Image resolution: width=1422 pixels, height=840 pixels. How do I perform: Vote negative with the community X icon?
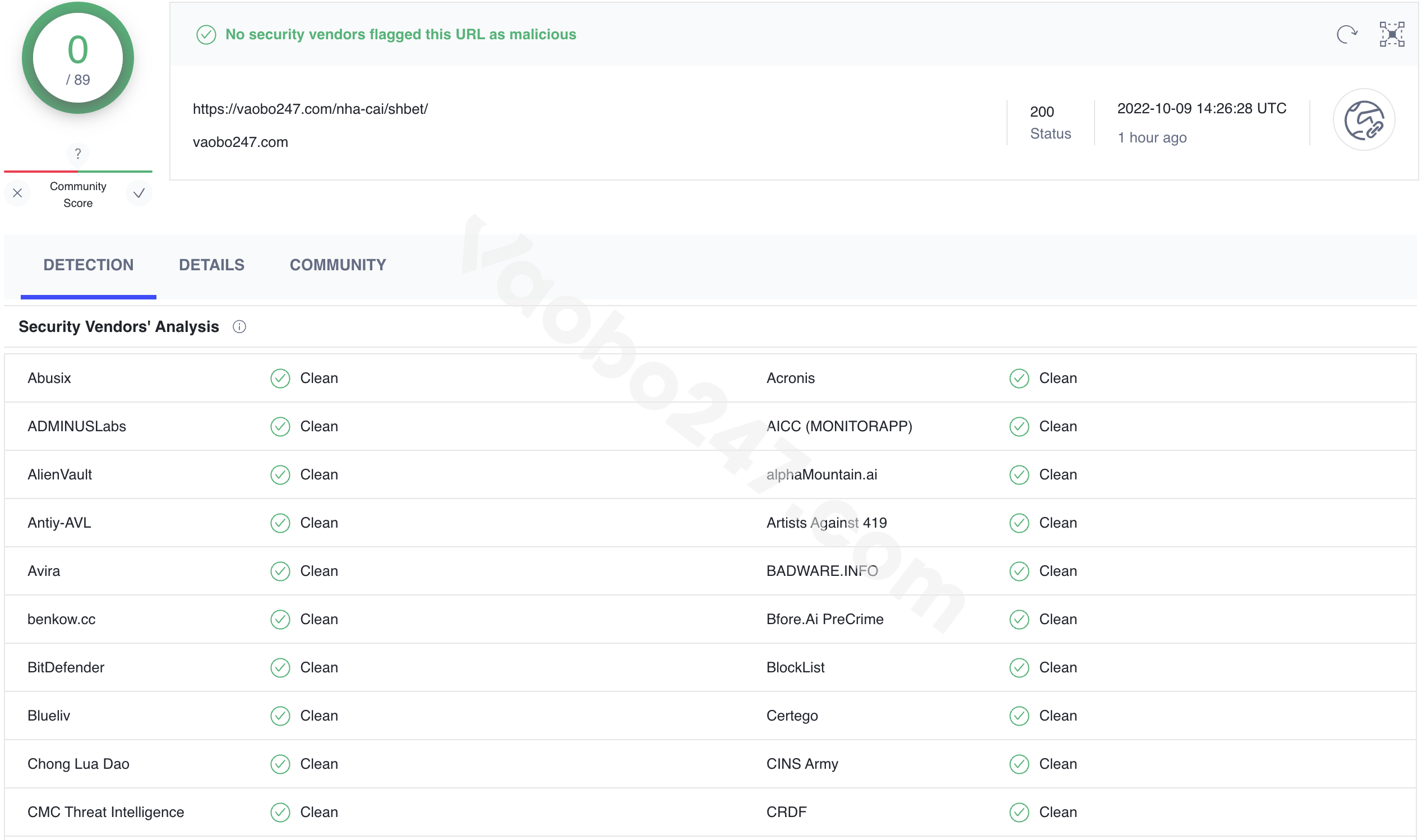(x=17, y=193)
